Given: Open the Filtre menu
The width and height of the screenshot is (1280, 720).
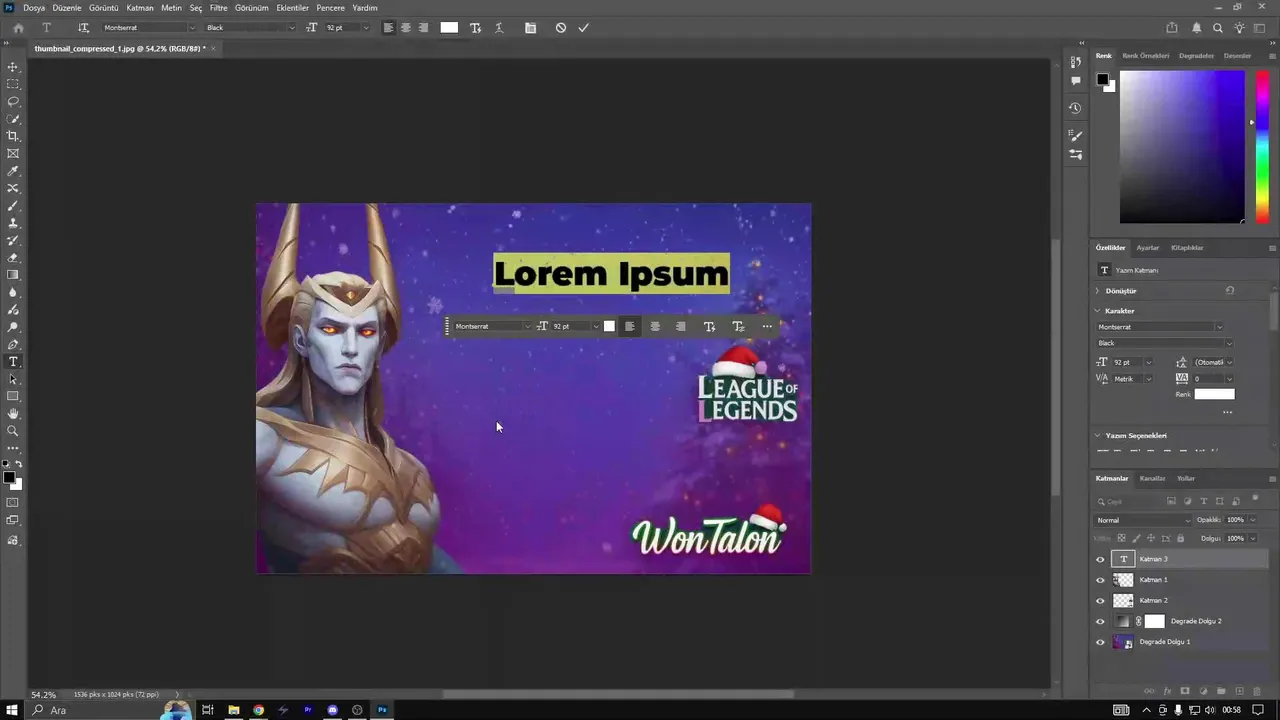Looking at the screenshot, I should (x=218, y=8).
